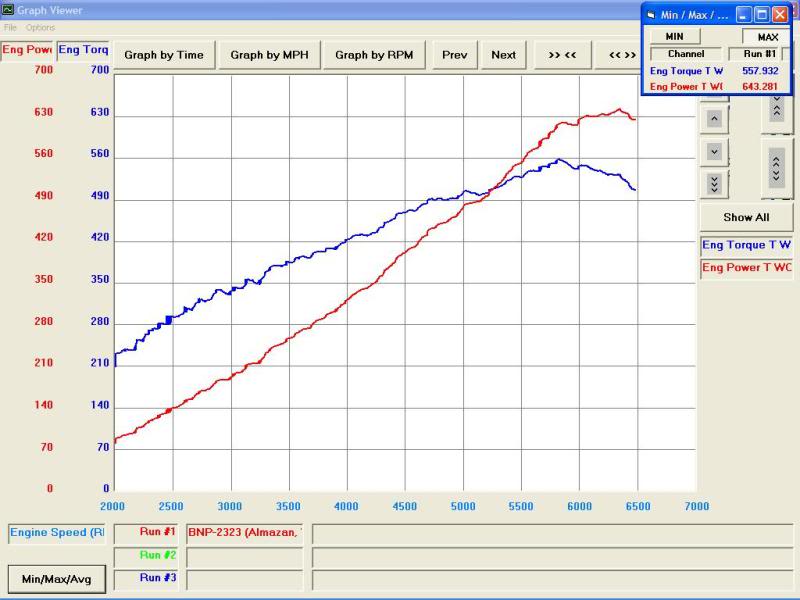Click the Engine Speed axis selector

pos(57,533)
